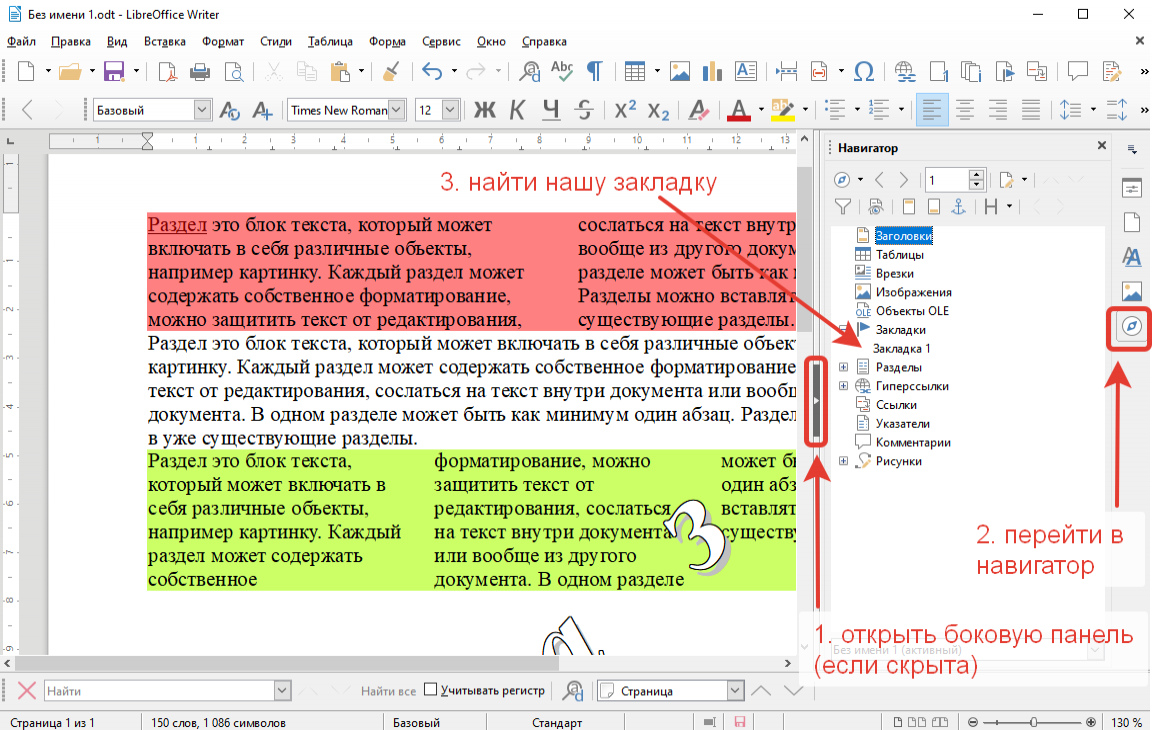Open the Вставка menu

point(165,41)
